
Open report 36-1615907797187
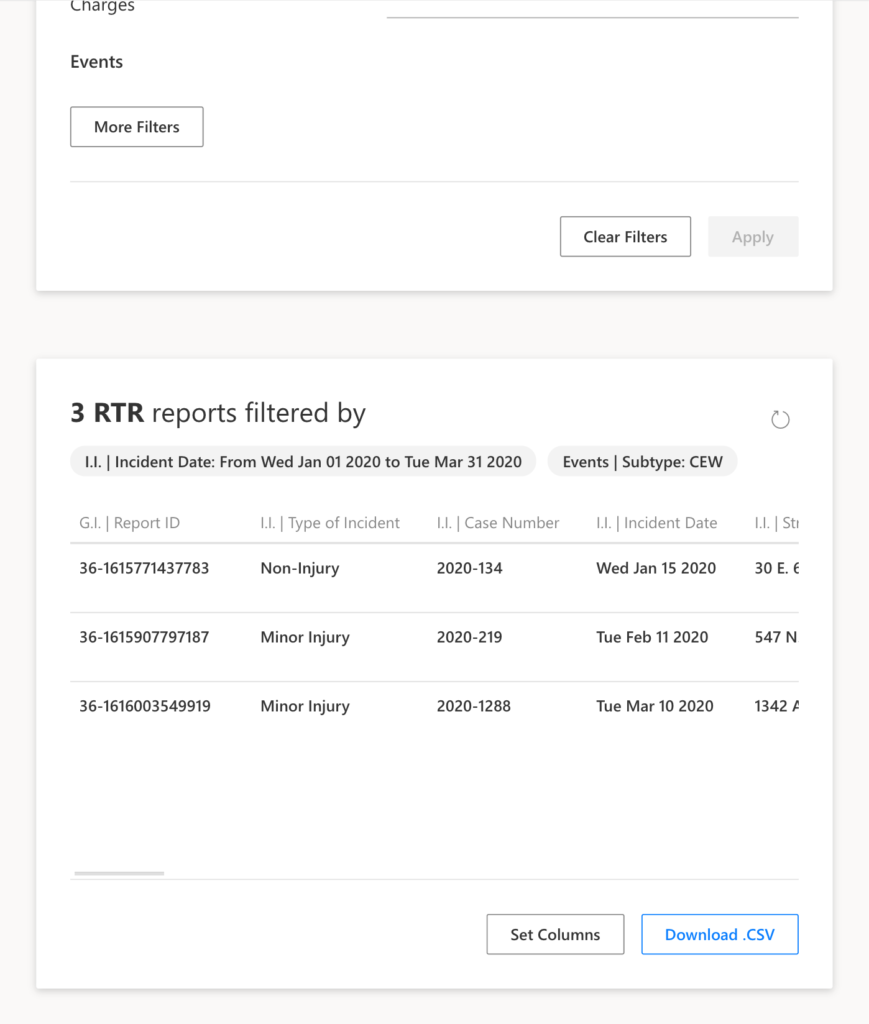[144, 637]
